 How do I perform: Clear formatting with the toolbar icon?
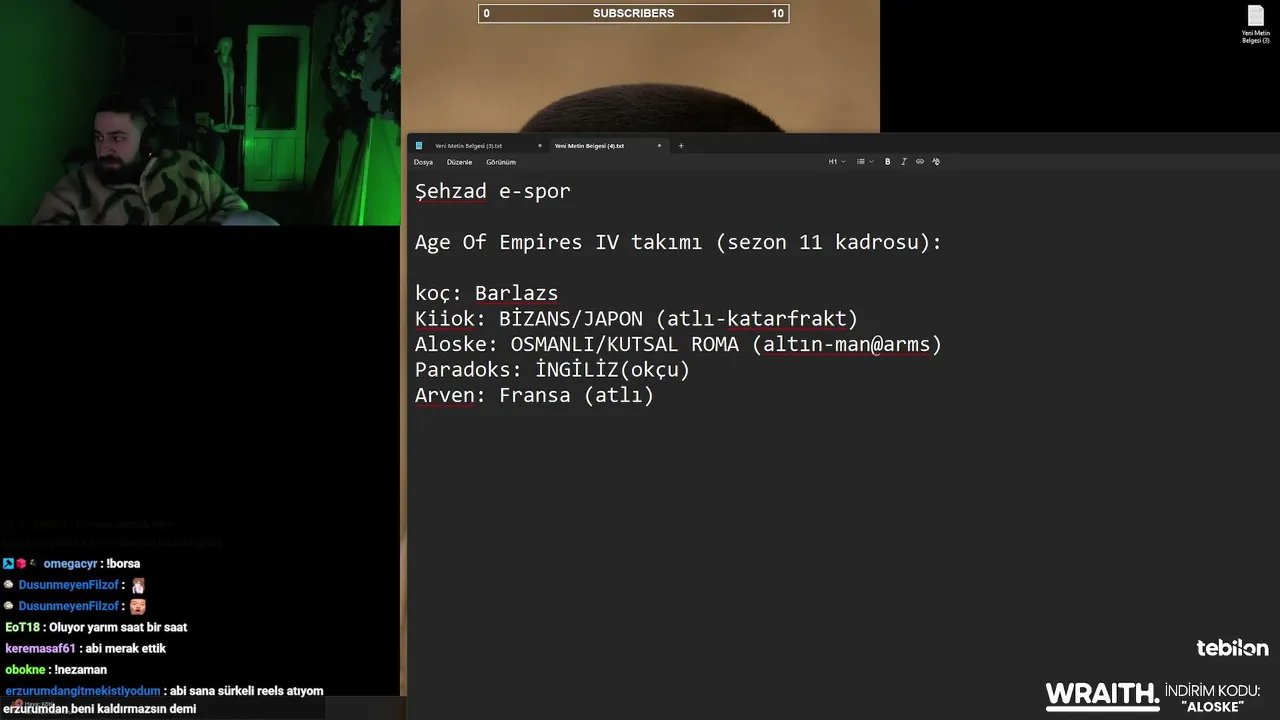936,162
